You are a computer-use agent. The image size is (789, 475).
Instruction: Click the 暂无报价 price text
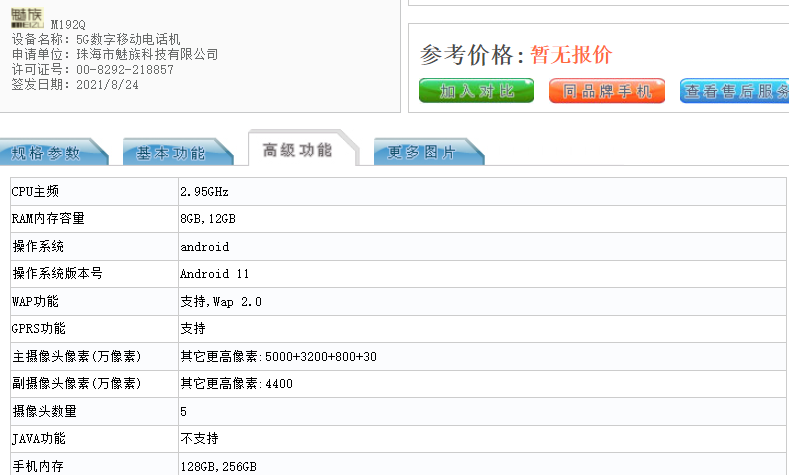tap(571, 55)
